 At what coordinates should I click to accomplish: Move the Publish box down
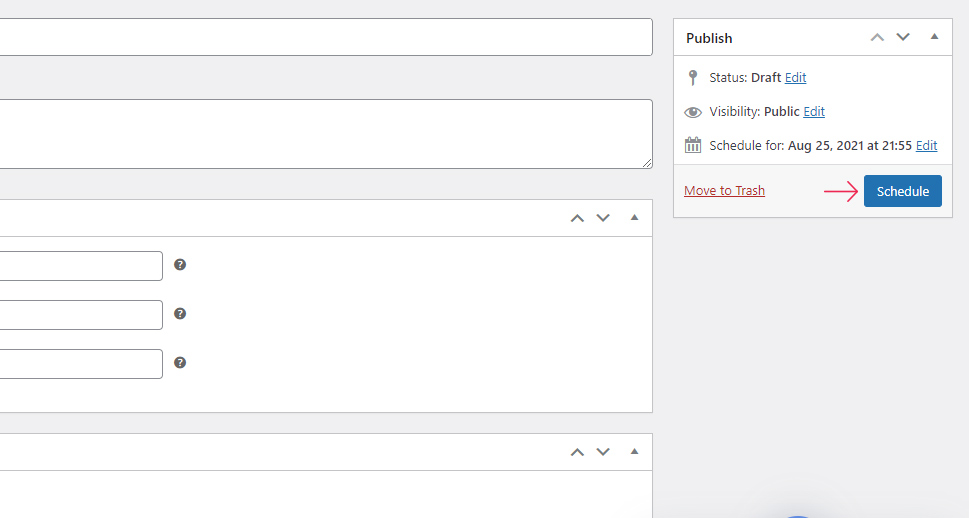tap(903, 37)
